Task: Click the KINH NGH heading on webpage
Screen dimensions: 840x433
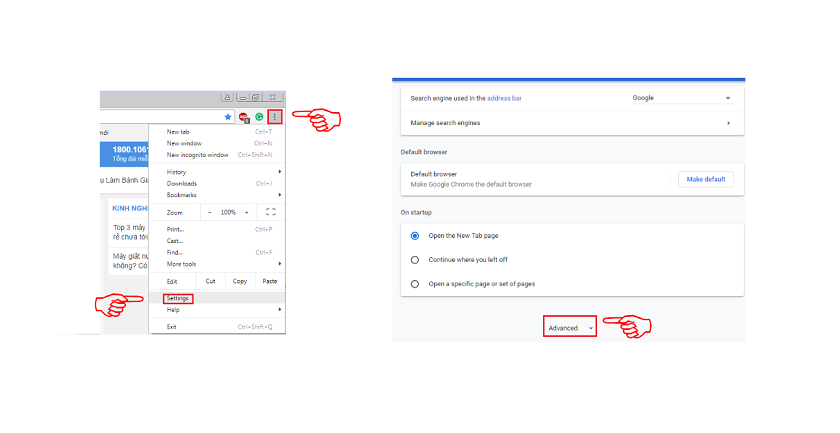Action: click(x=130, y=208)
